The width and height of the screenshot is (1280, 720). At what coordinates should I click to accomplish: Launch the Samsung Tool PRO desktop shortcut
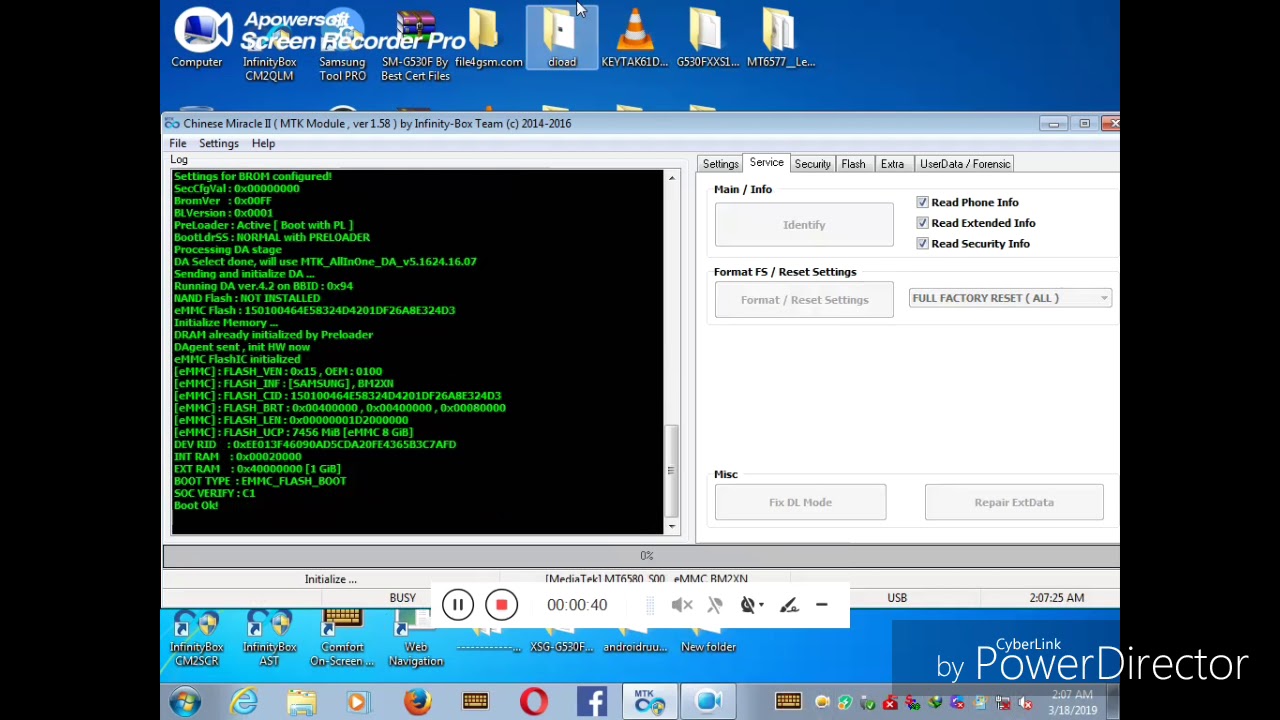(342, 46)
